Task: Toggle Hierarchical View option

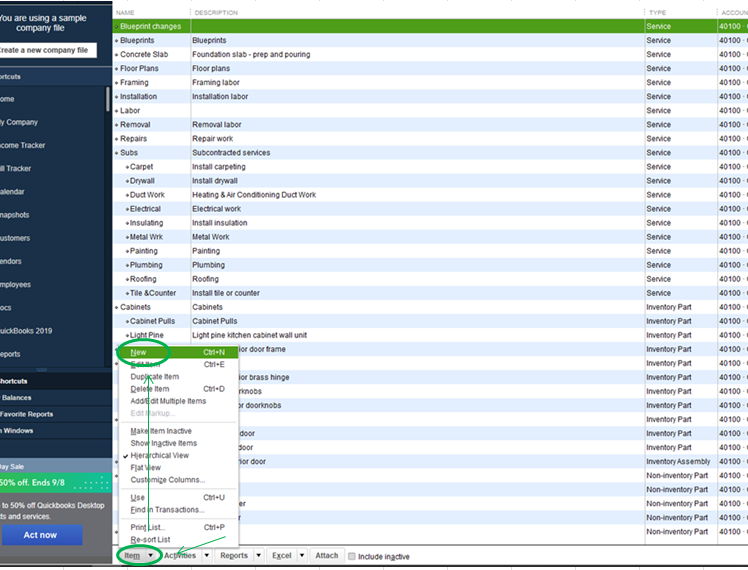Action: point(159,456)
